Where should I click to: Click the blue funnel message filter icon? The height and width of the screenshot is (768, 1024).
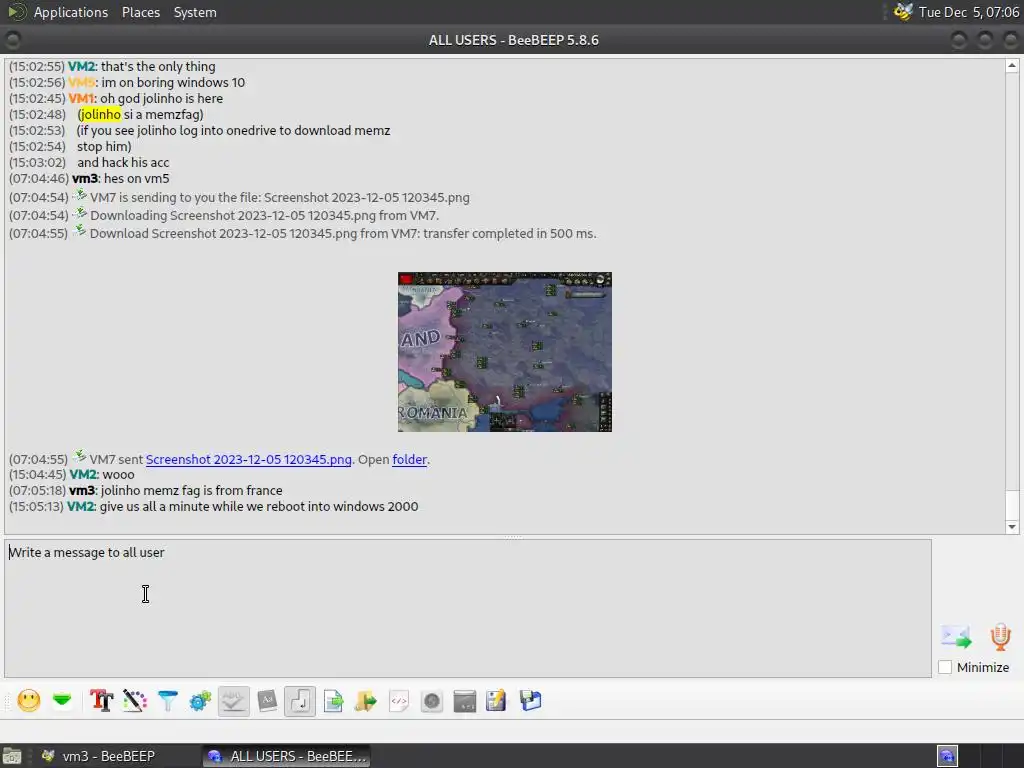coord(168,701)
